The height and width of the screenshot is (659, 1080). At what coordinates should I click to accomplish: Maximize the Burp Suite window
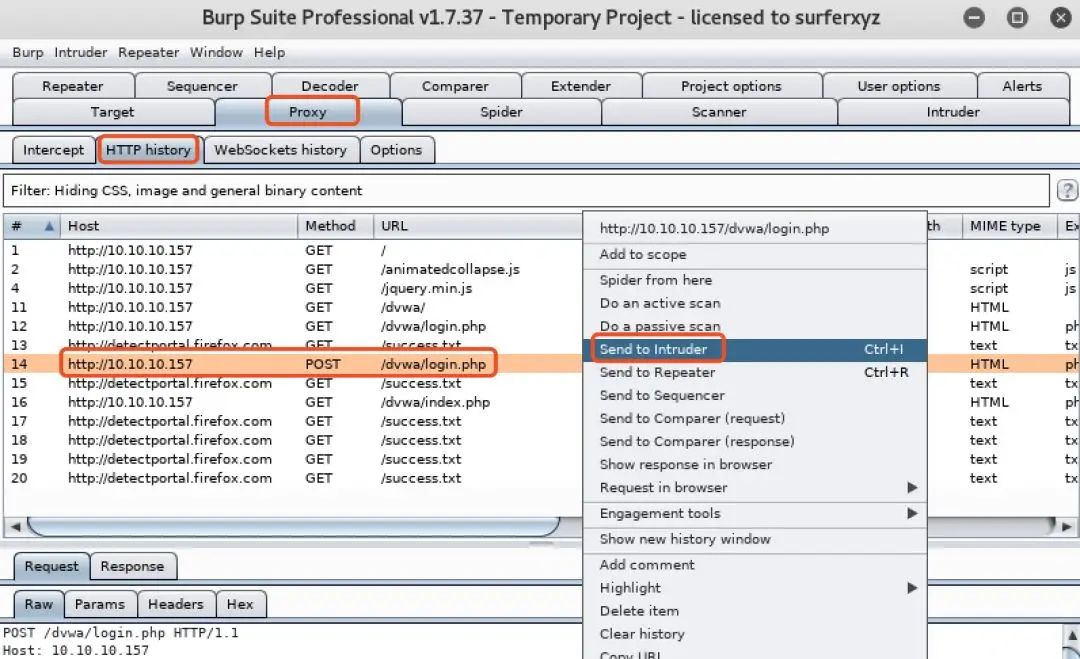pyautogui.click(x=1017, y=17)
